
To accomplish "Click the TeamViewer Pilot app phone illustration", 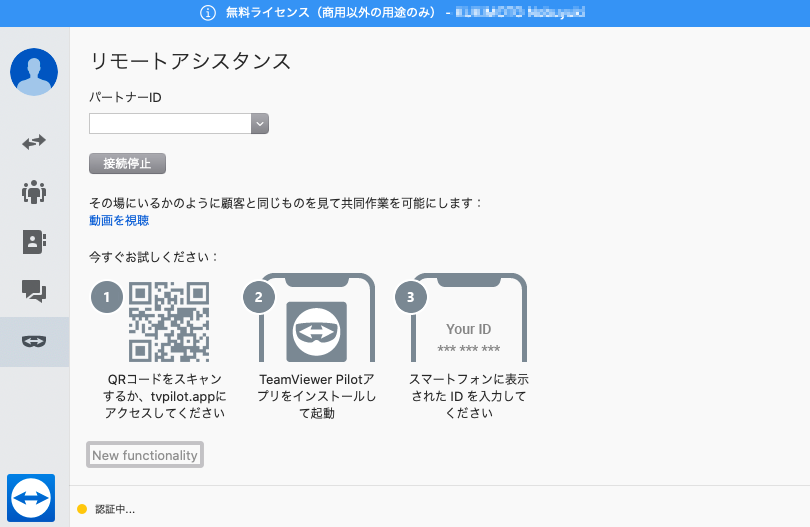I will point(317,318).
